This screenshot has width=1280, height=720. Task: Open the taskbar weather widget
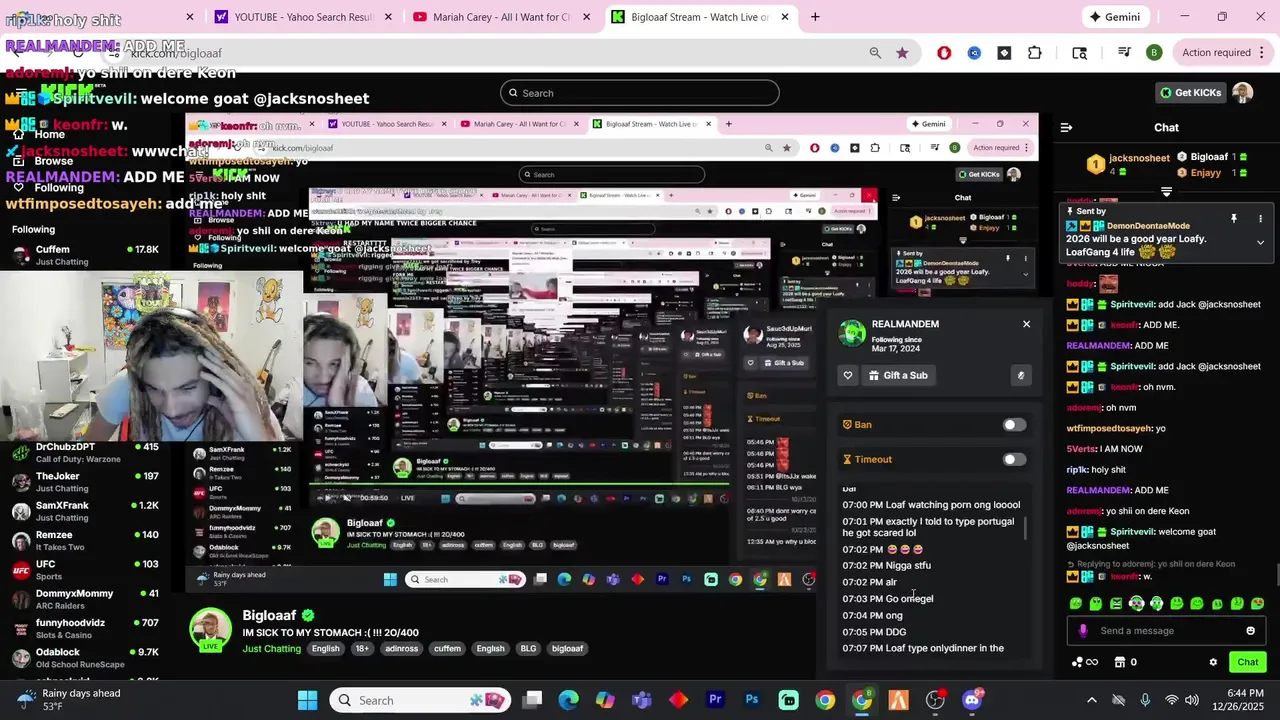point(68,700)
